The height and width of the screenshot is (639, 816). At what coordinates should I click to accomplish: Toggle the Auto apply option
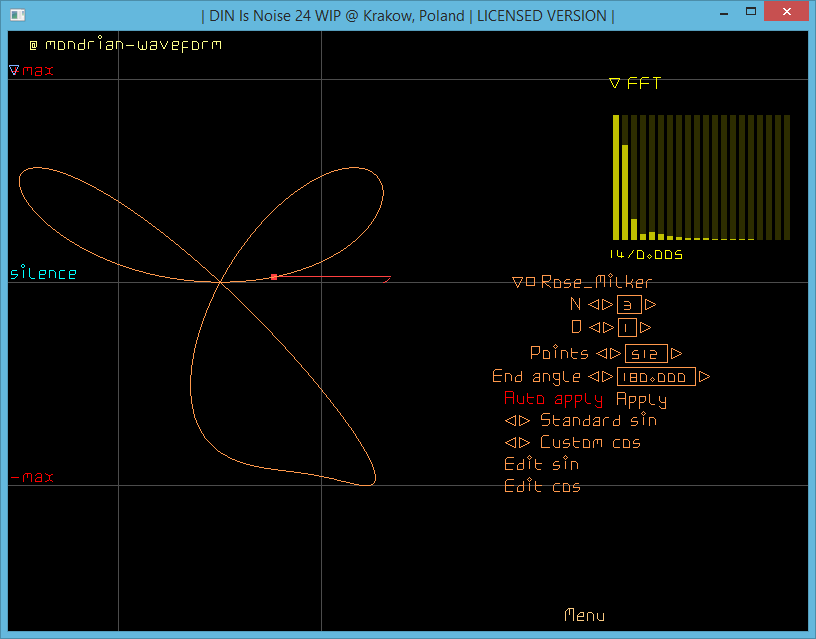click(553, 399)
